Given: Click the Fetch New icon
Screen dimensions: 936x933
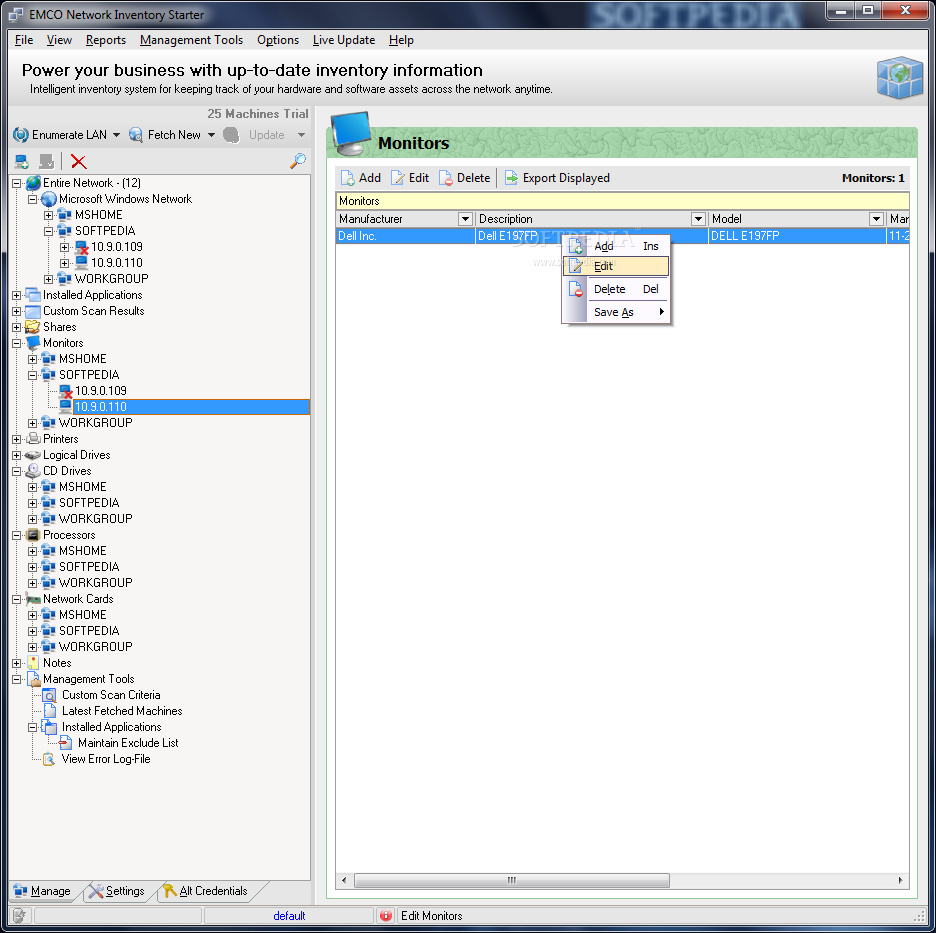Looking at the screenshot, I should (x=136, y=135).
